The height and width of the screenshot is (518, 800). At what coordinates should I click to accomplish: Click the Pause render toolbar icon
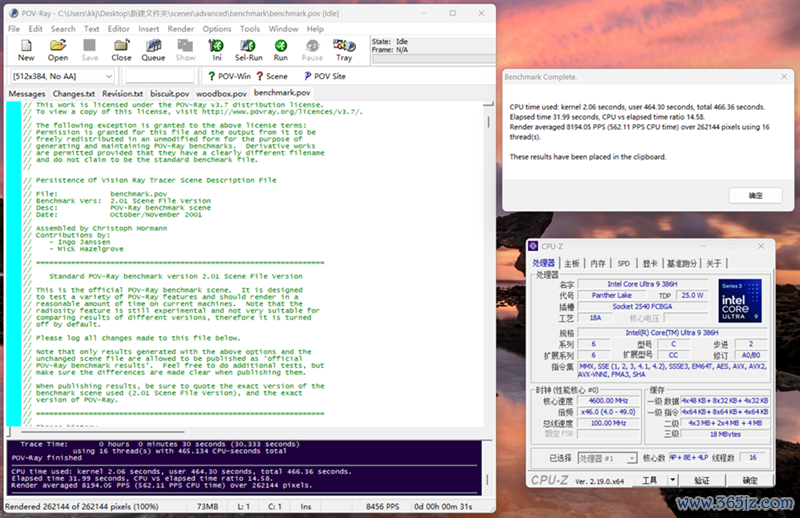coord(312,50)
